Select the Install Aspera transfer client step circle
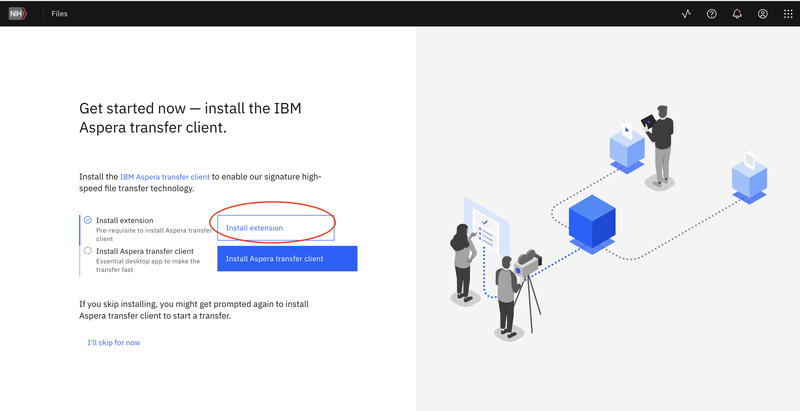800x411 pixels. (88, 251)
